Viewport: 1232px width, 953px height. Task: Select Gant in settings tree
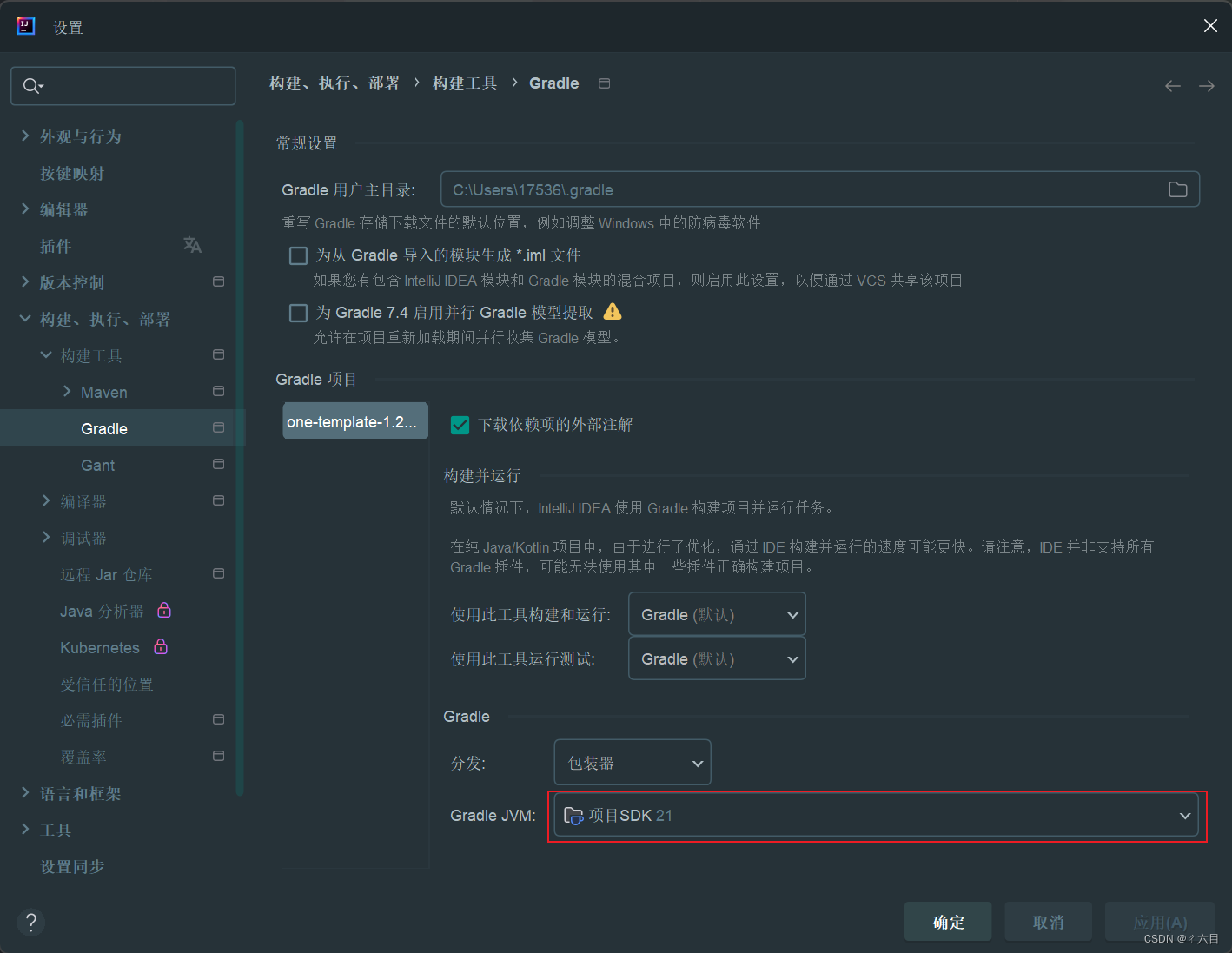tap(98, 465)
